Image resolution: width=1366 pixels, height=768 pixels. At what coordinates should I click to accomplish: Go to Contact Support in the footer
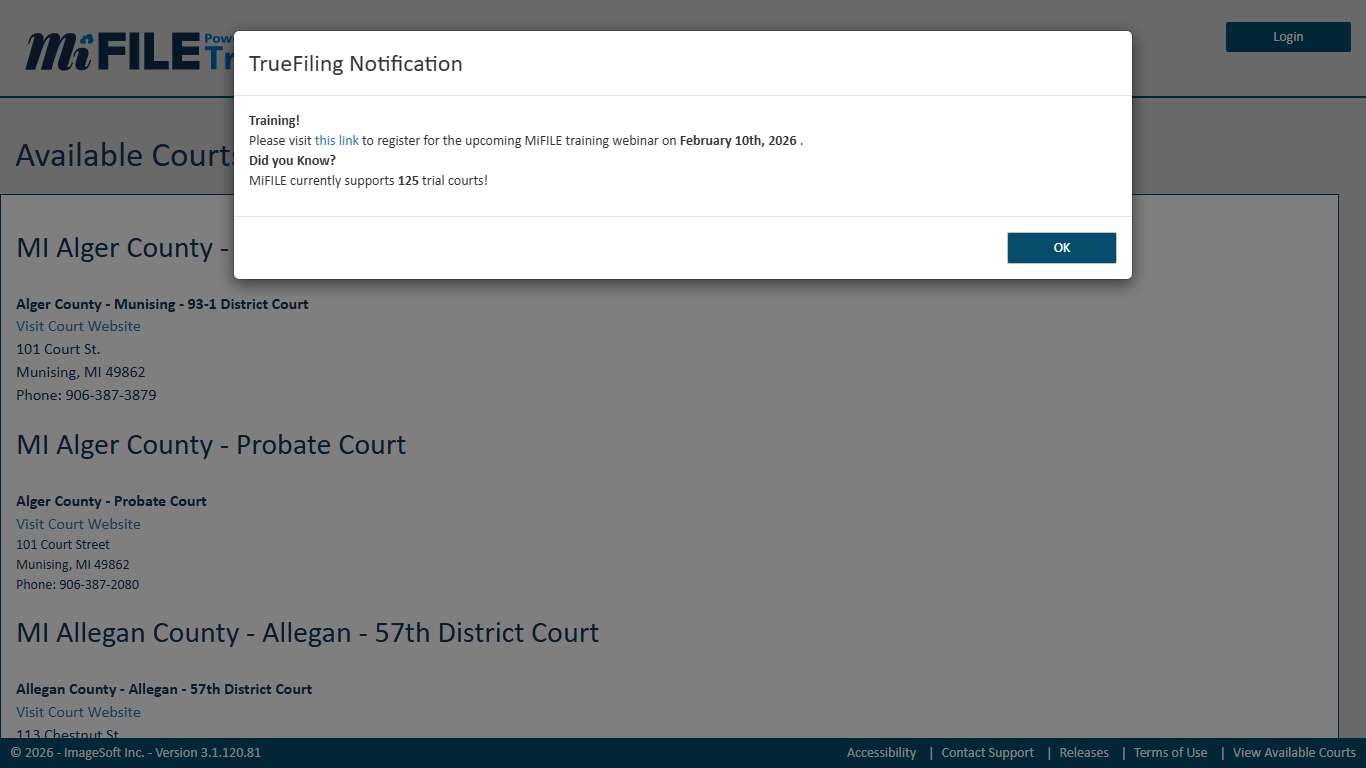pos(987,753)
